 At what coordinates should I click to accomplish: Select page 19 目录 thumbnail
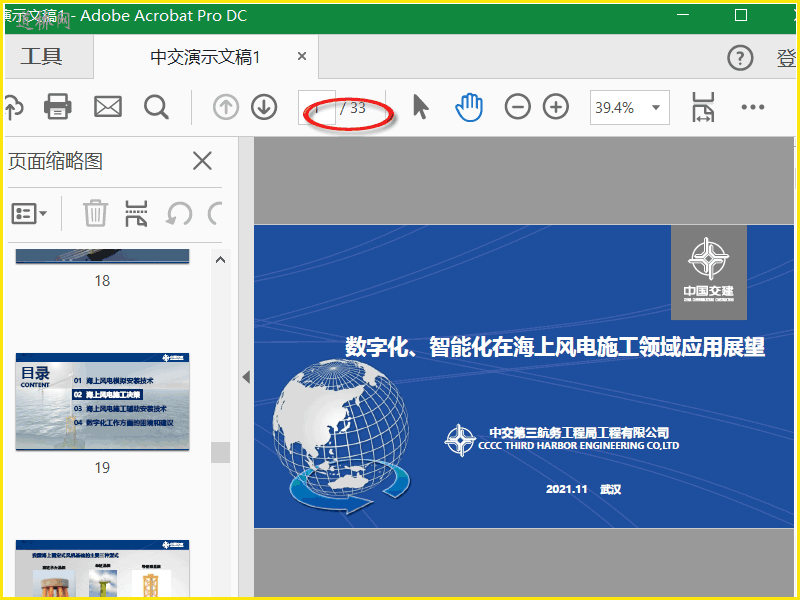point(103,401)
